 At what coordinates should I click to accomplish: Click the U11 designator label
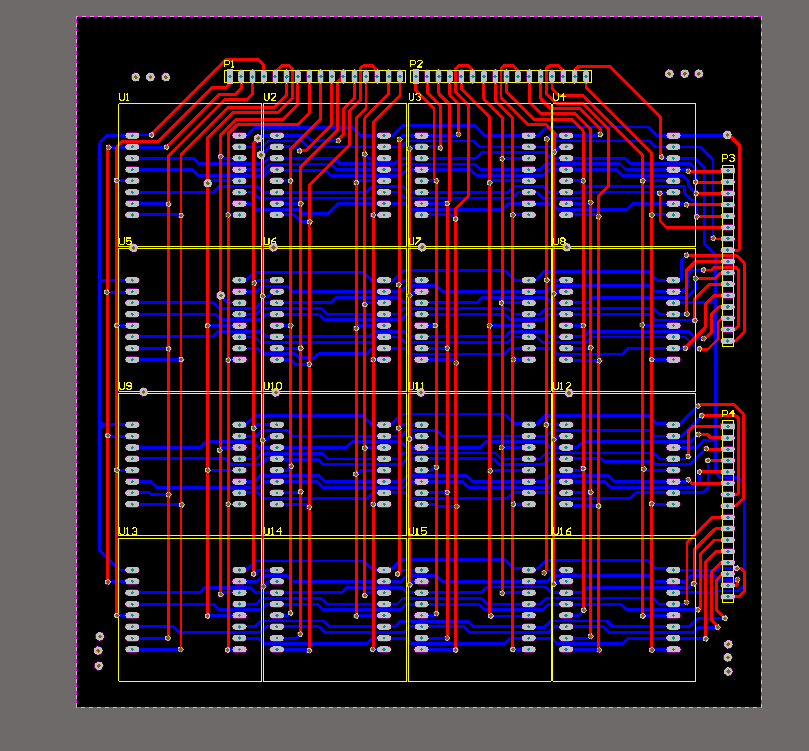(416, 386)
